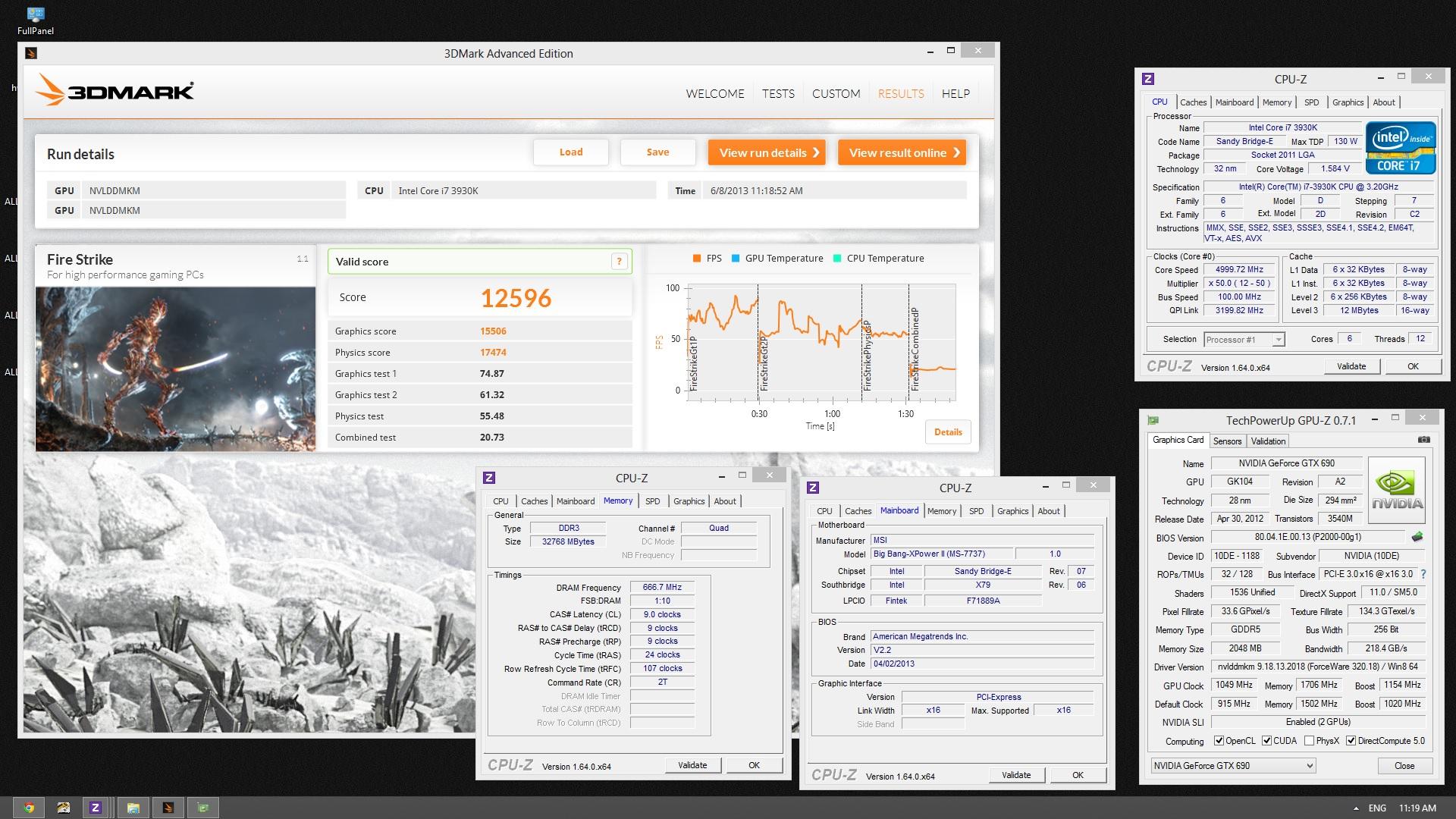Click the 3DMark window title bar icon

[31, 53]
